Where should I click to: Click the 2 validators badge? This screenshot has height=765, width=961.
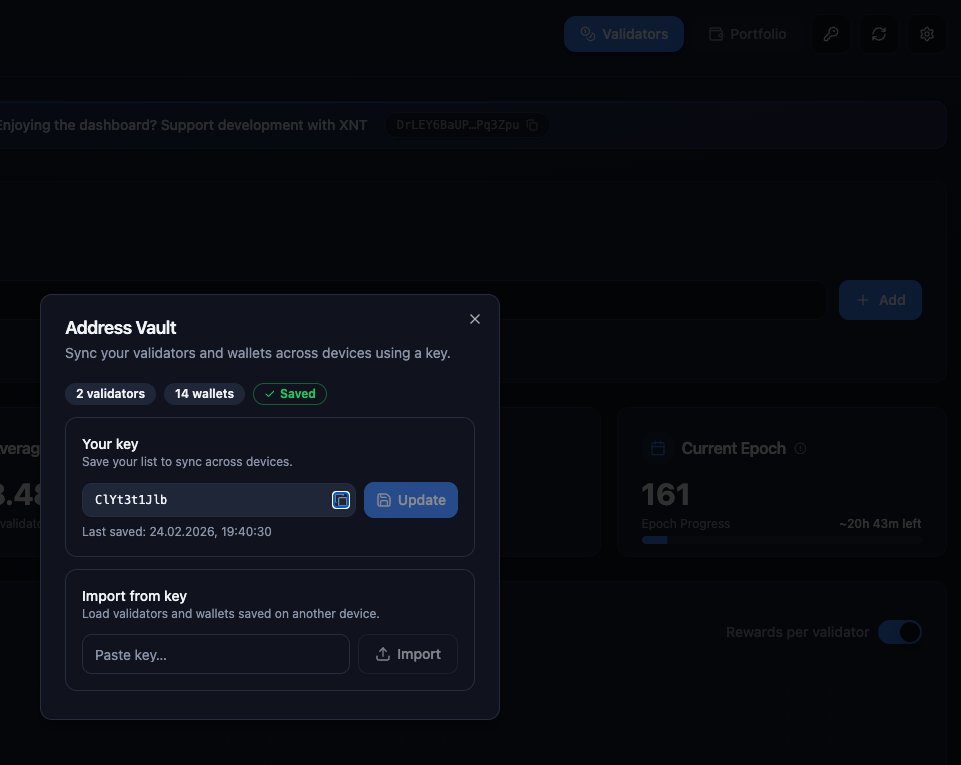(x=110, y=394)
